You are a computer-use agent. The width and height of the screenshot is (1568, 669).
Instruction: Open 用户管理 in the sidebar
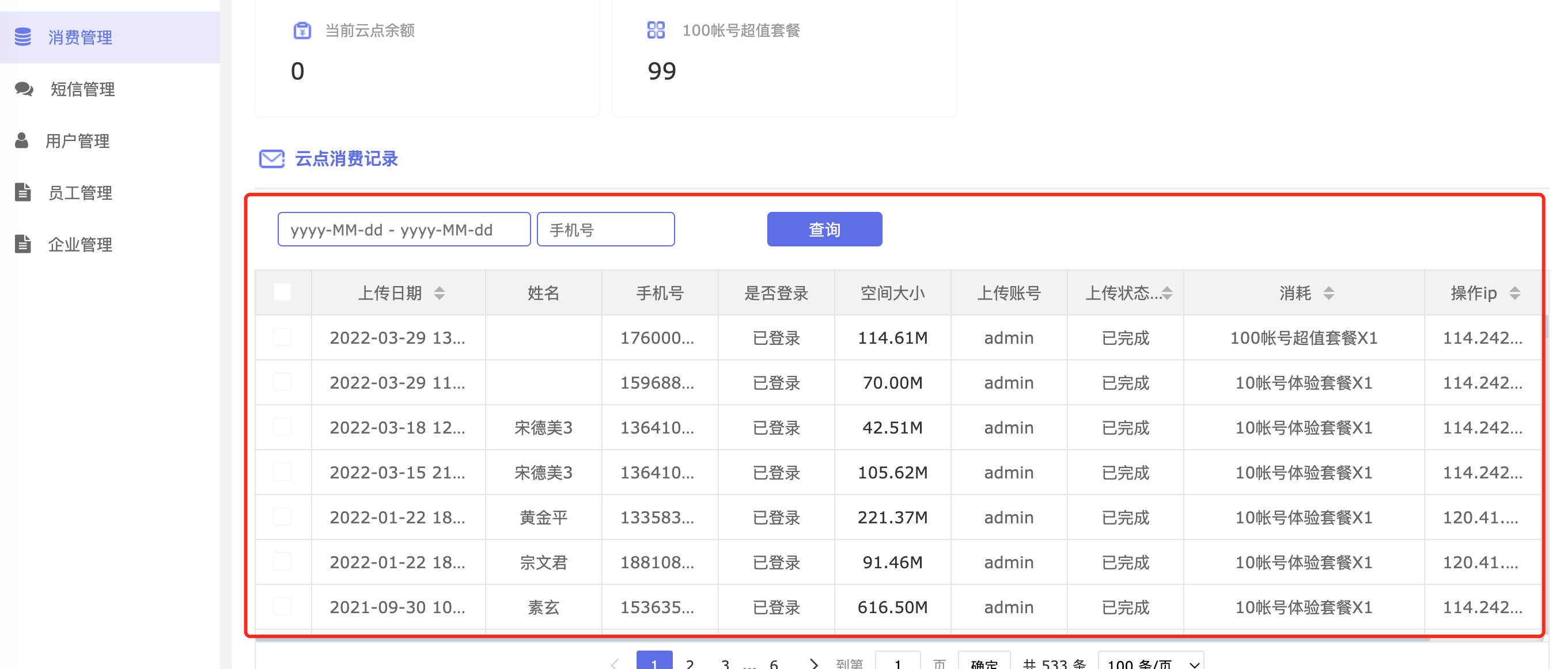pyautogui.click(x=78, y=141)
